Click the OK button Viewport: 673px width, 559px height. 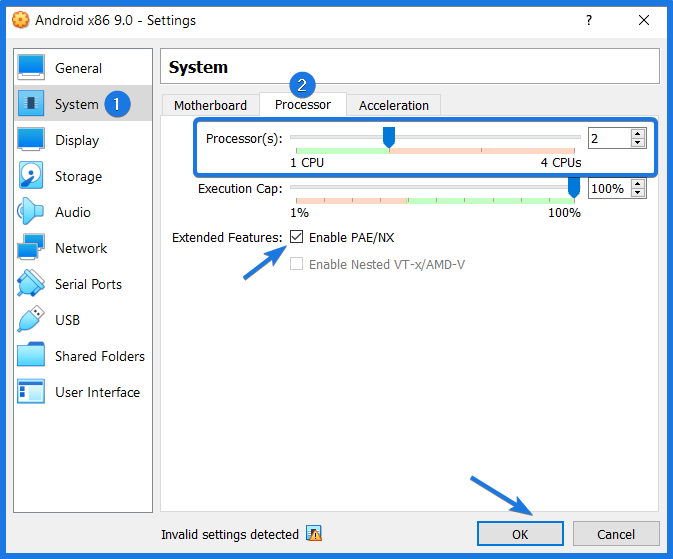click(x=520, y=534)
